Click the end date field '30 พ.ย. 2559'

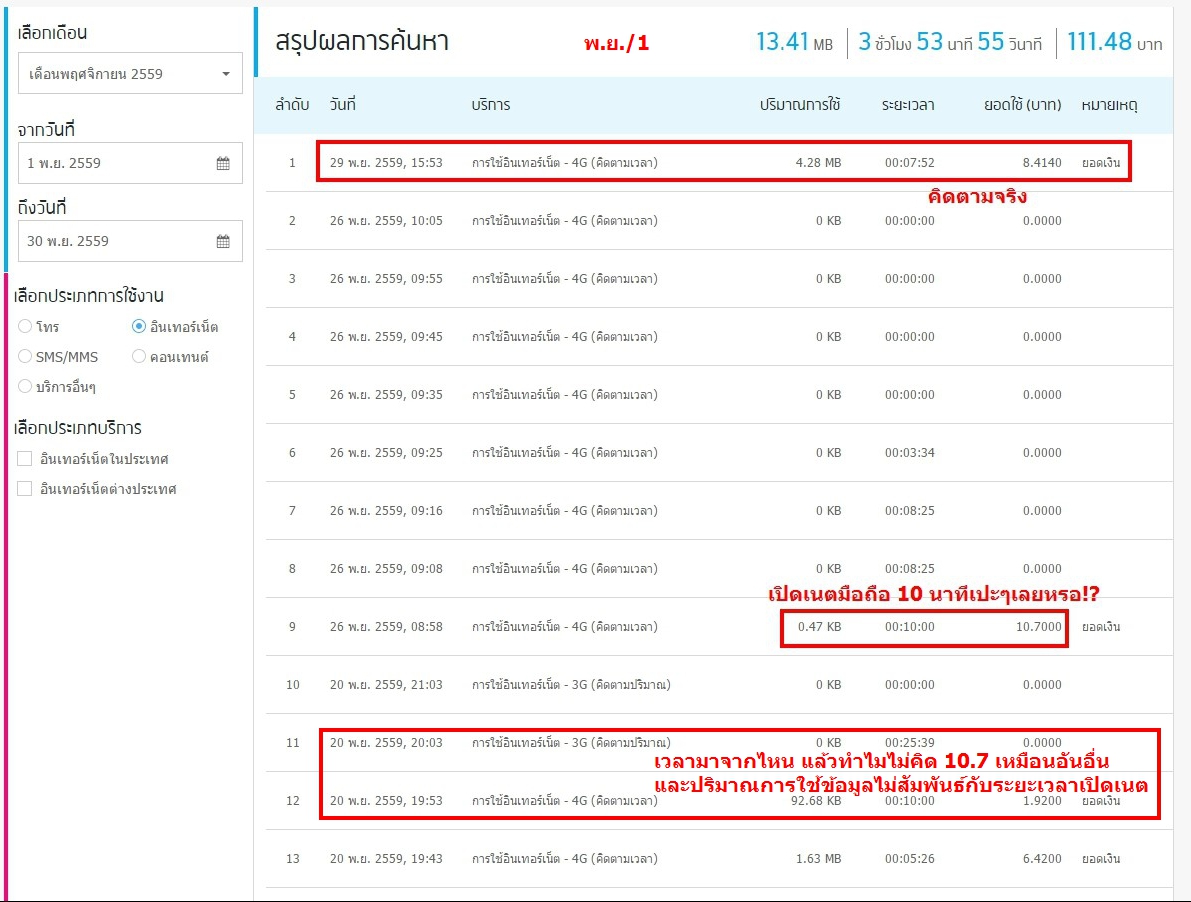click(x=130, y=241)
